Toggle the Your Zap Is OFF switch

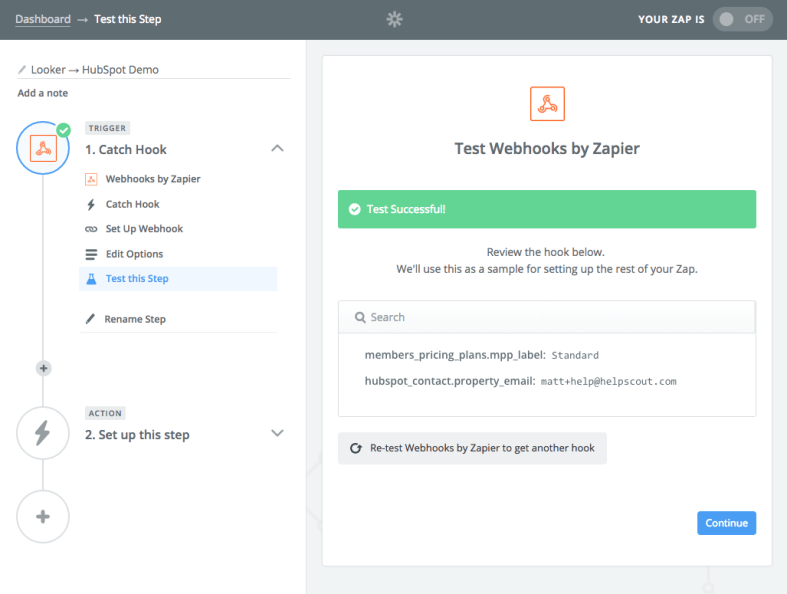742,19
